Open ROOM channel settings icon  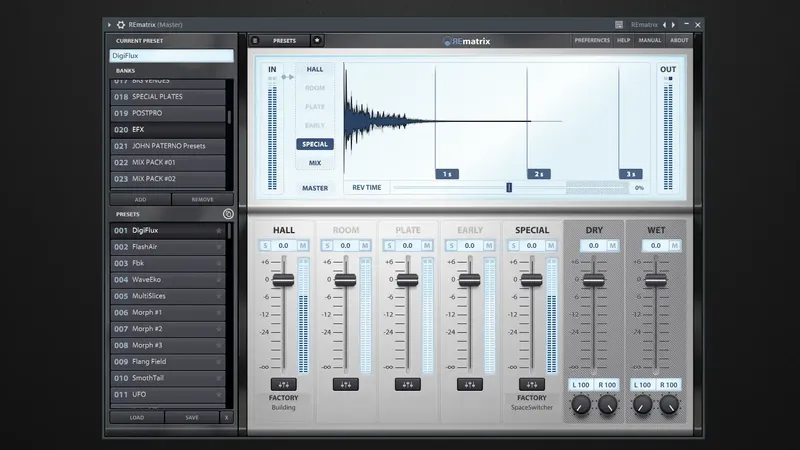[345, 384]
